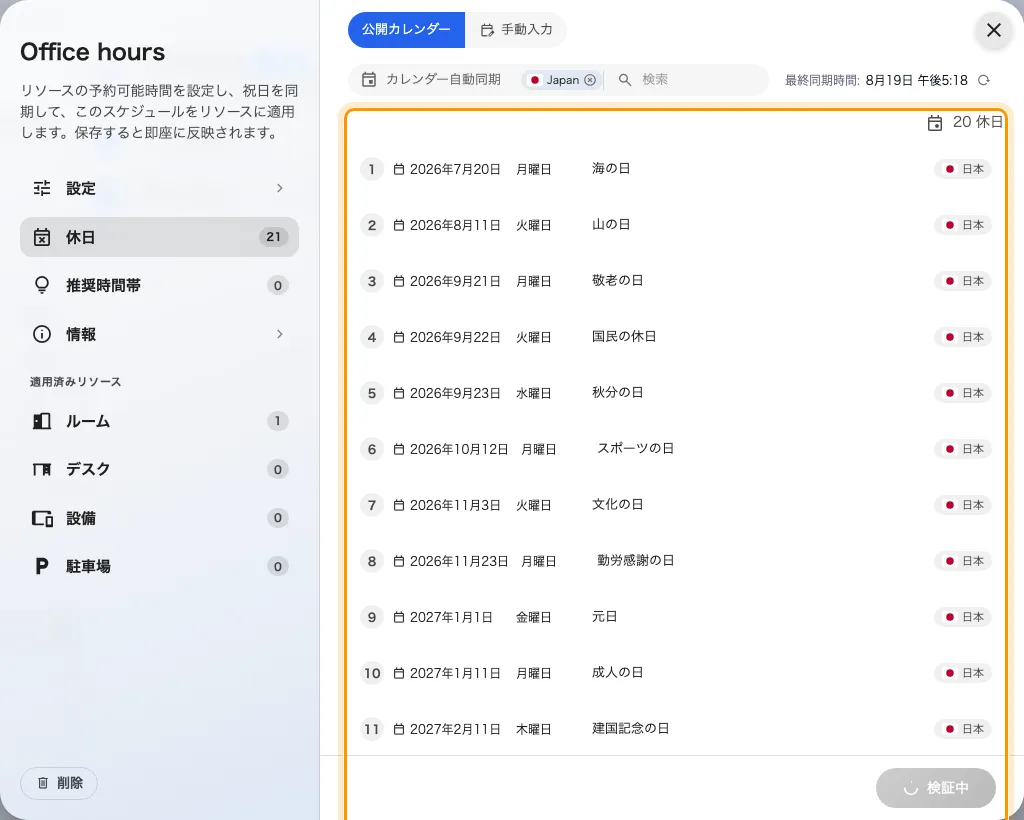This screenshot has height=820, width=1024.
Task: Open デスク applied resources
Action: [159, 469]
